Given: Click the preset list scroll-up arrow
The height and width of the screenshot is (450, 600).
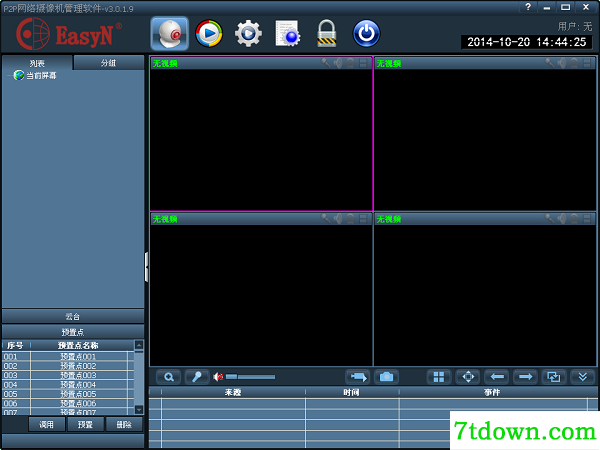Looking at the screenshot, I should (x=139, y=345).
